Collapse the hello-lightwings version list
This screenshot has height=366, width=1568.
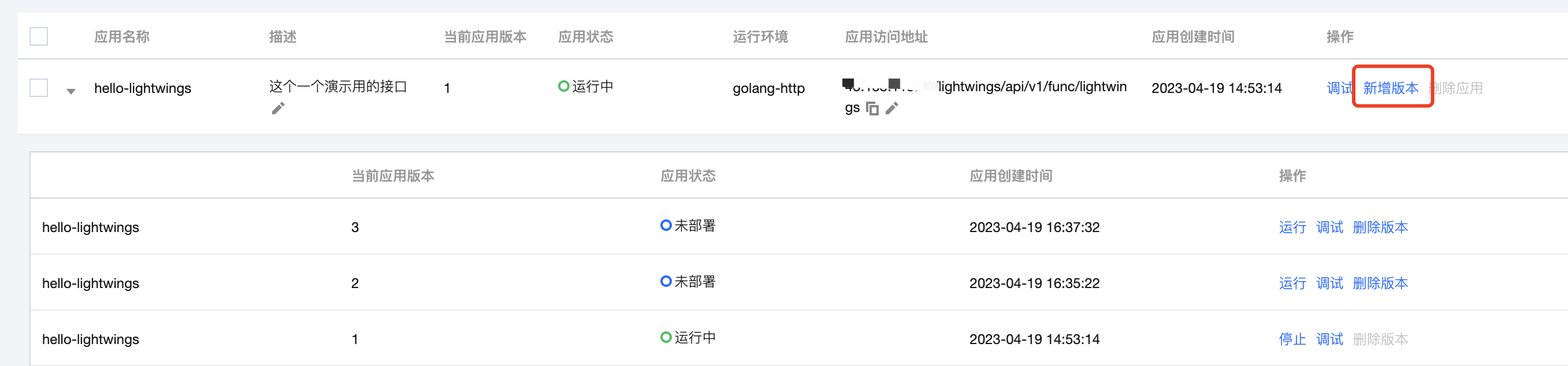coord(71,91)
